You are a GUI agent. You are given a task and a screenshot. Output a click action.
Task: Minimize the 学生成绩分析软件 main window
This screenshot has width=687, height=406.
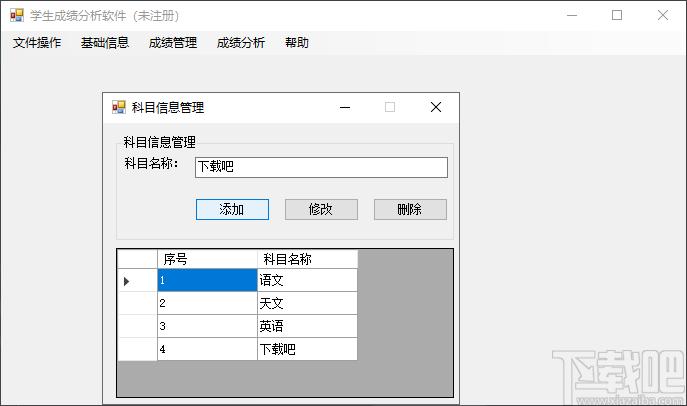[572, 15]
